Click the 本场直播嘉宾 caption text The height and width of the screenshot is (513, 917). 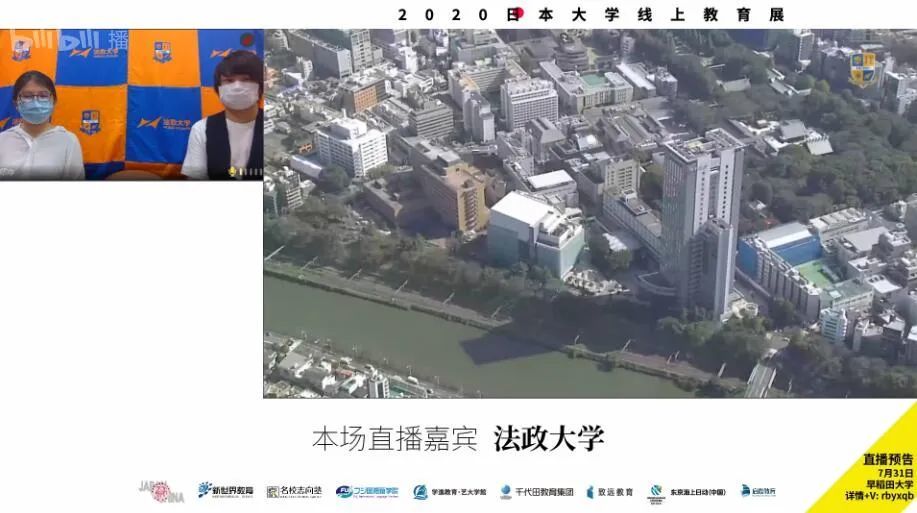395,439
